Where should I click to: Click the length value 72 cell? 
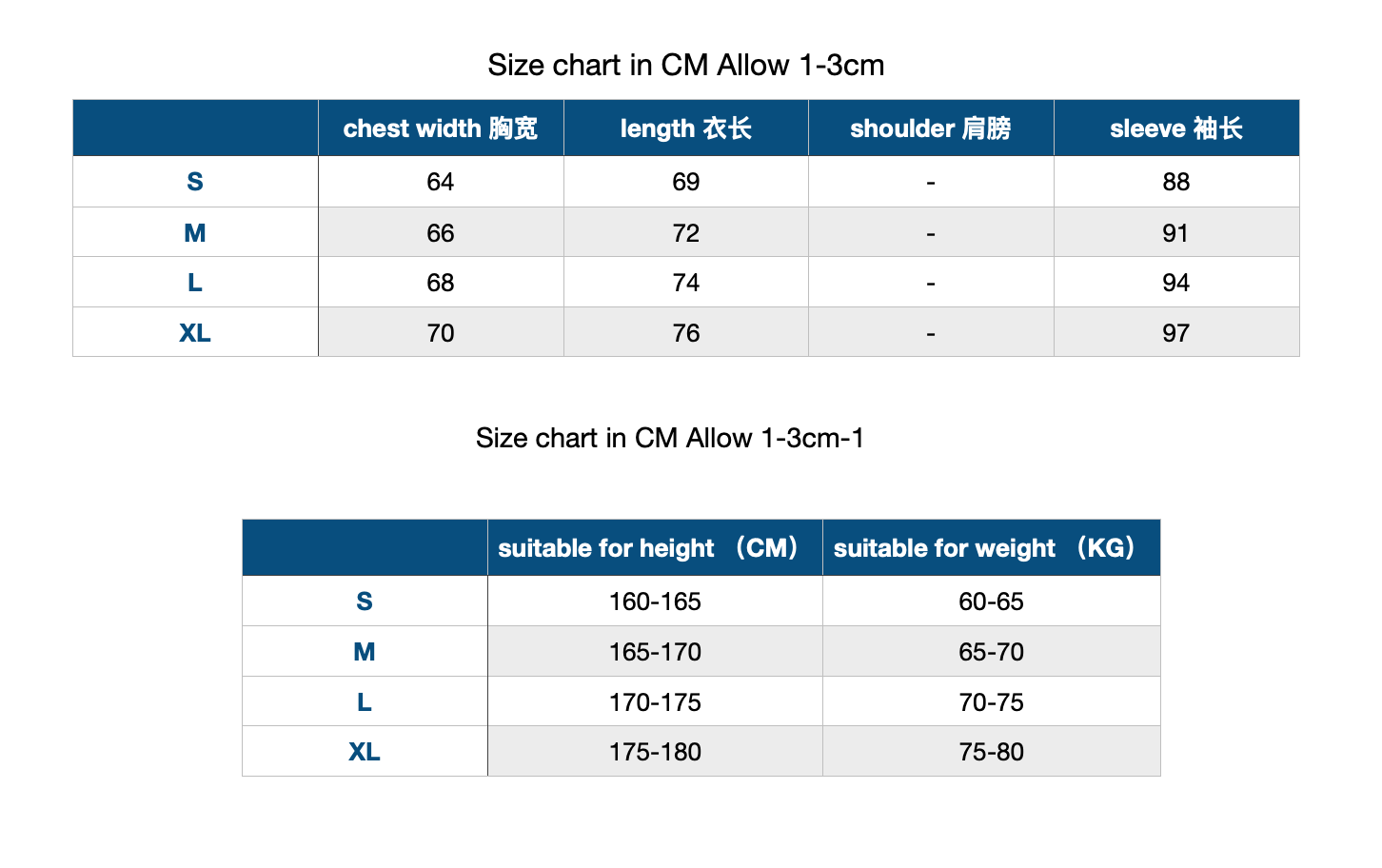coord(686,232)
